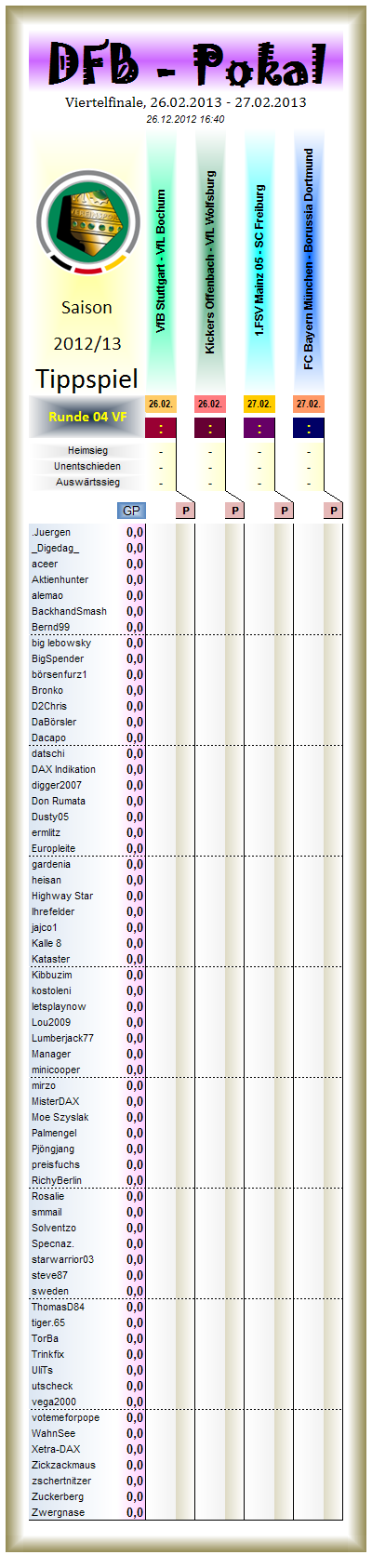Open the FC Bayern München - Borussia Dortmund column
372x1568 pixels.
(309, 261)
